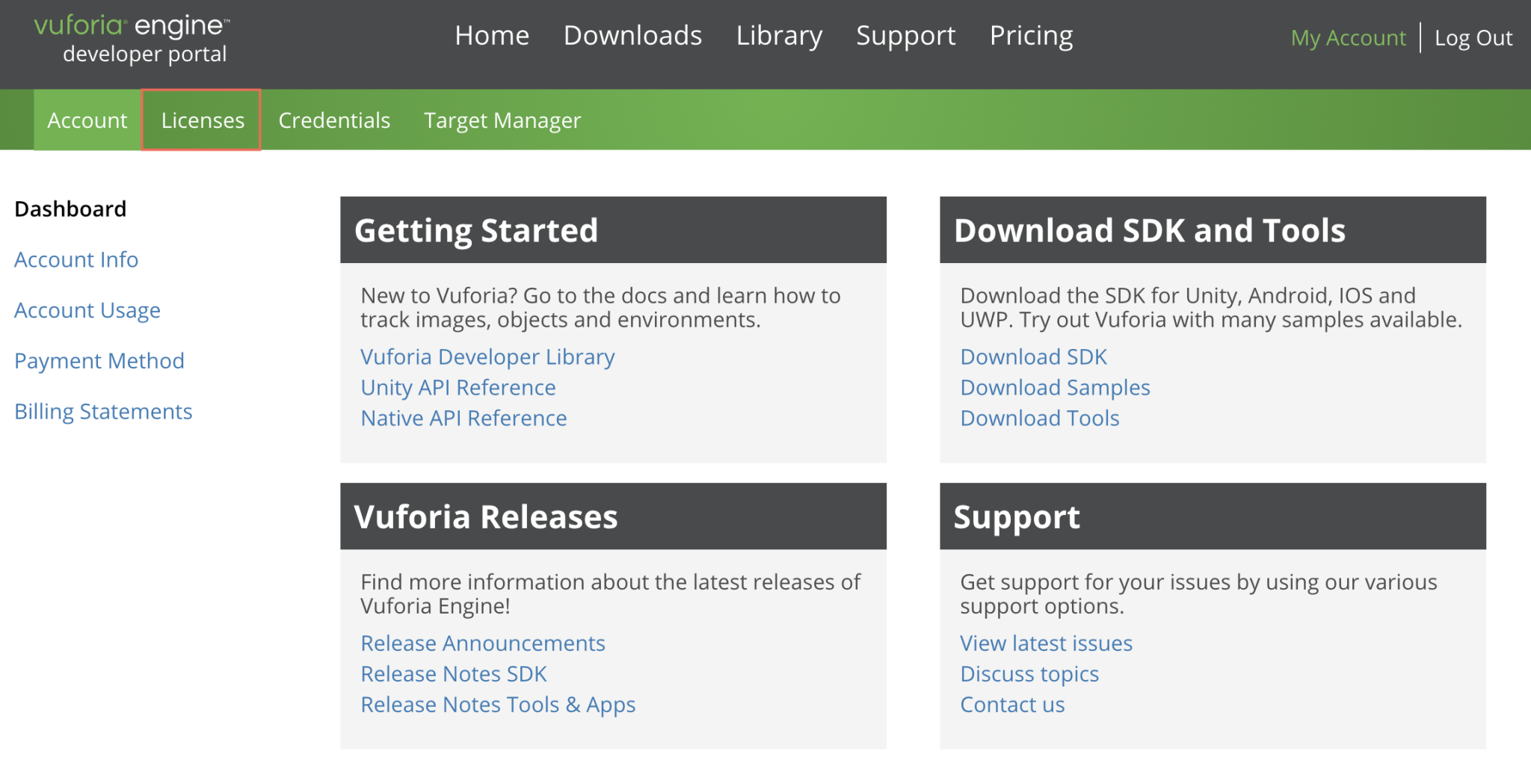View Billing Statements

pyautogui.click(x=104, y=412)
